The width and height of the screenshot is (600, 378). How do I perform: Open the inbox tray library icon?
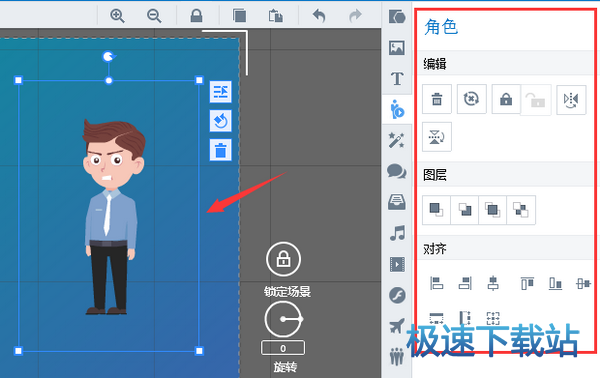(x=397, y=202)
